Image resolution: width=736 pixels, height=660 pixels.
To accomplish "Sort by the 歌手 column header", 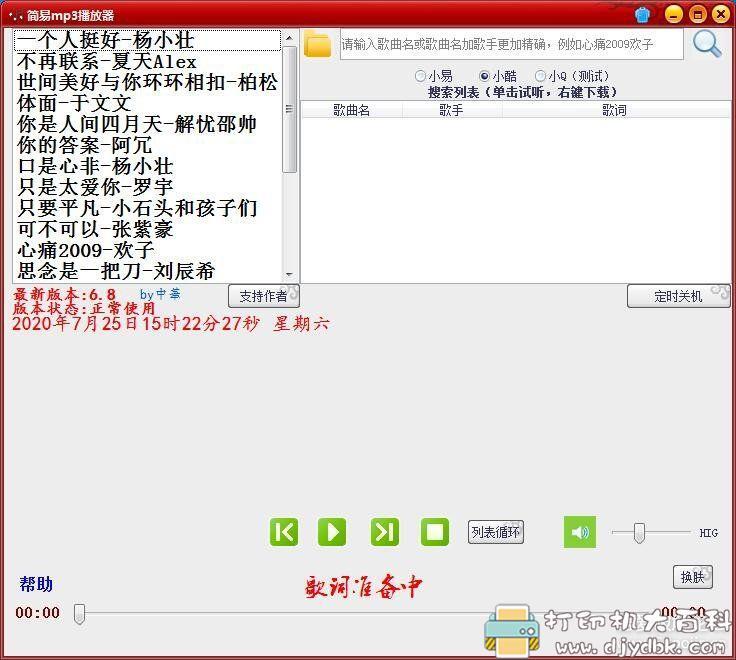I will click(452, 110).
